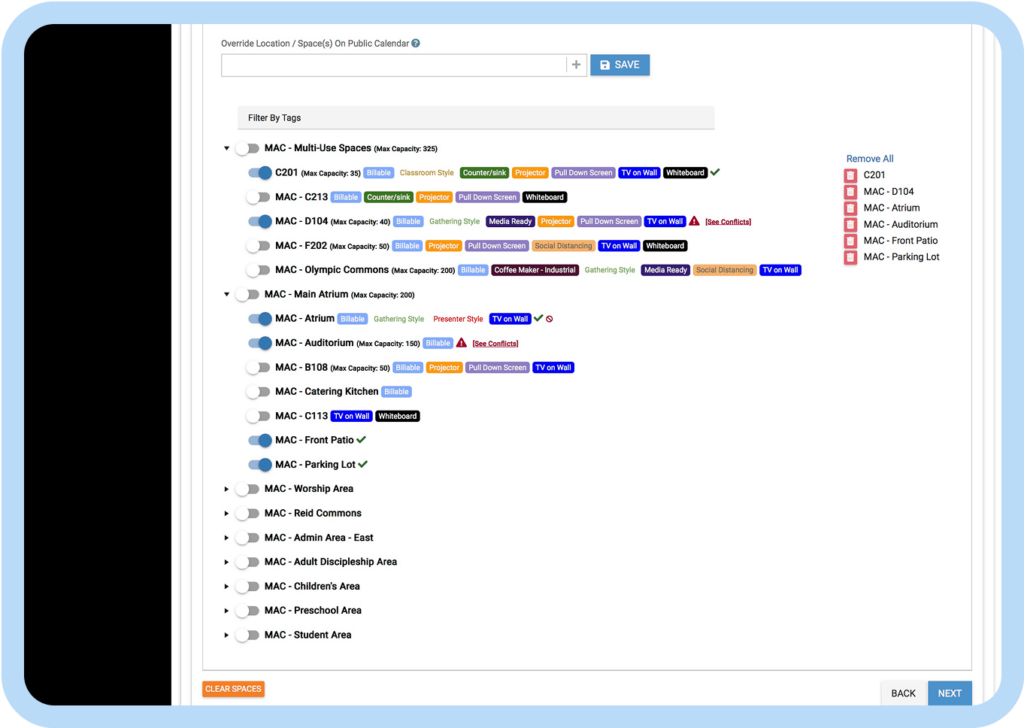This screenshot has width=1024, height=728.
Task: Remove MAC - D104 using its trash icon
Action: coord(850,192)
